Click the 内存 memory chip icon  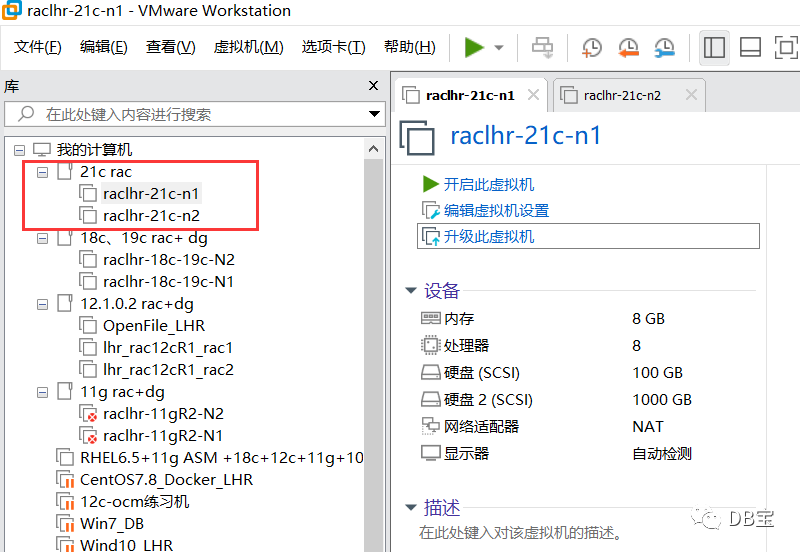(431, 318)
